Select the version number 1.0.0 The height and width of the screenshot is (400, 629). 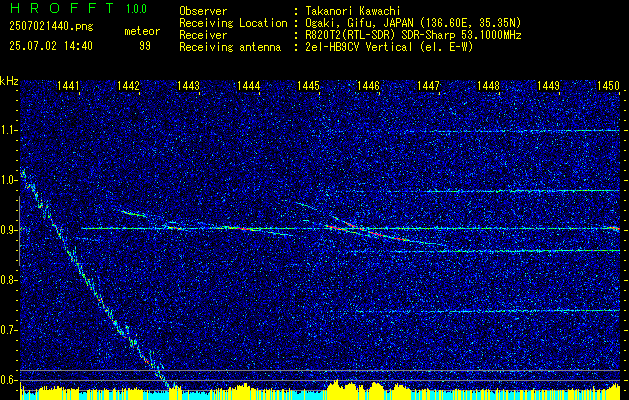[x=136, y=9]
